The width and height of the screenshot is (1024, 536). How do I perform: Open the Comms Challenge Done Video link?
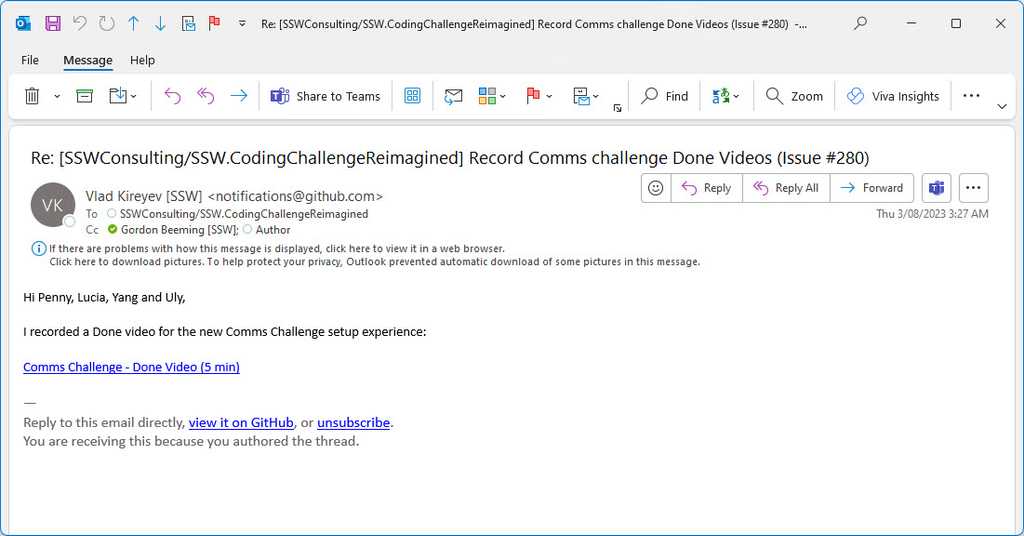(x=131, y=367)
